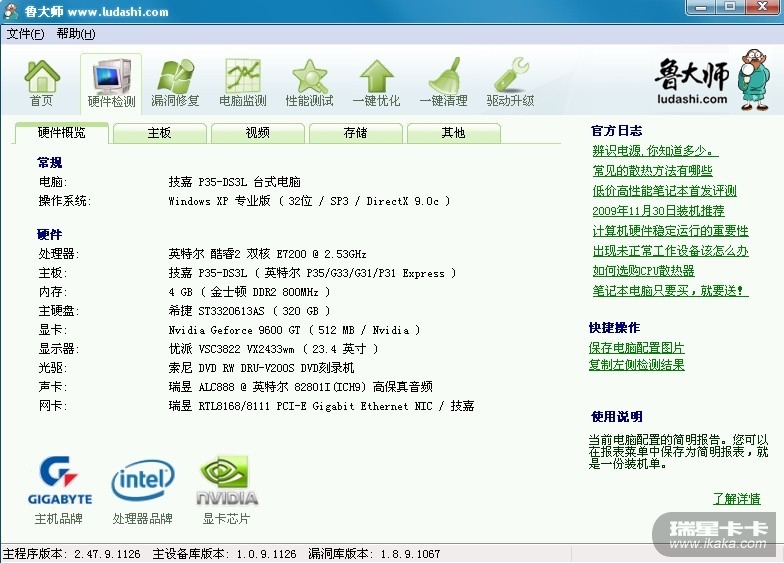The image size is (784, 563).
Task: Click 保存电脑配置图片
Action: coord(636,348)
